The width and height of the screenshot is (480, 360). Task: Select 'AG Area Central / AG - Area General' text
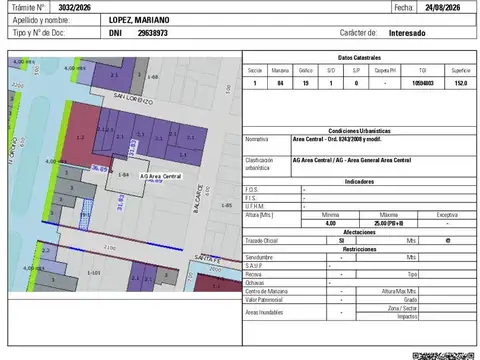click(352, 160)
